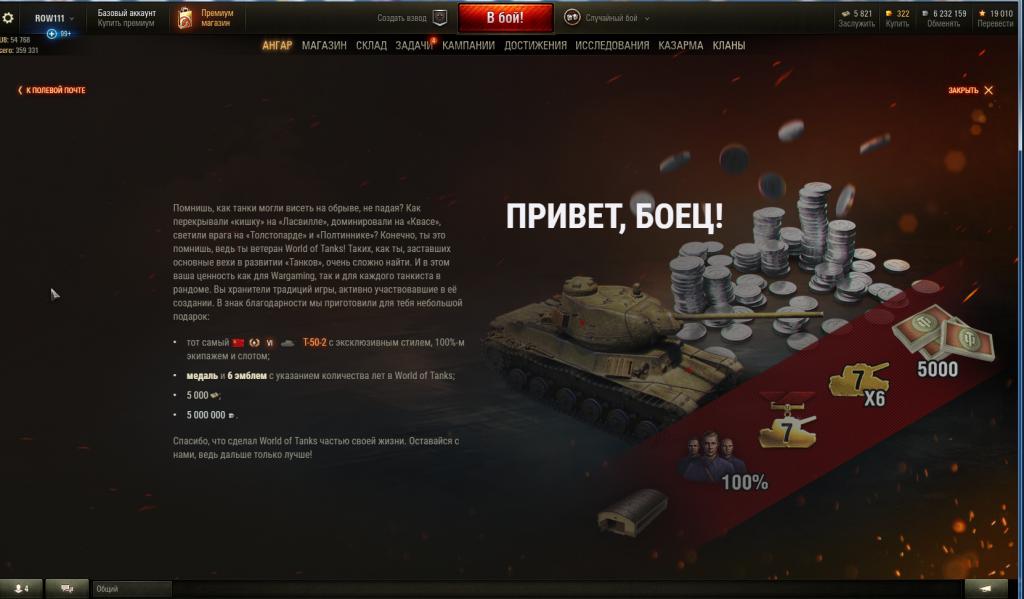This screenshot has width=1024, height=599.
Task: Open the contacts icon in bottom bar
Action: 21,589
